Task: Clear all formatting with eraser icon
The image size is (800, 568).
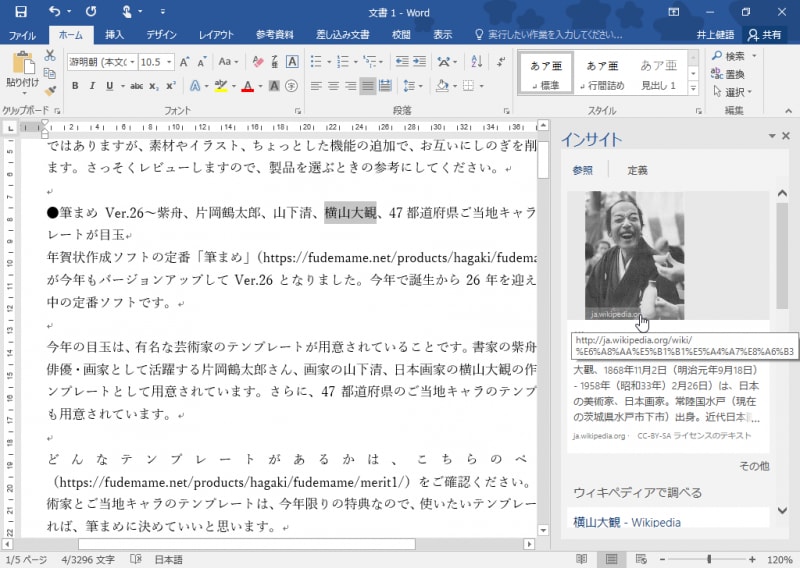Action: click(258, 62)
